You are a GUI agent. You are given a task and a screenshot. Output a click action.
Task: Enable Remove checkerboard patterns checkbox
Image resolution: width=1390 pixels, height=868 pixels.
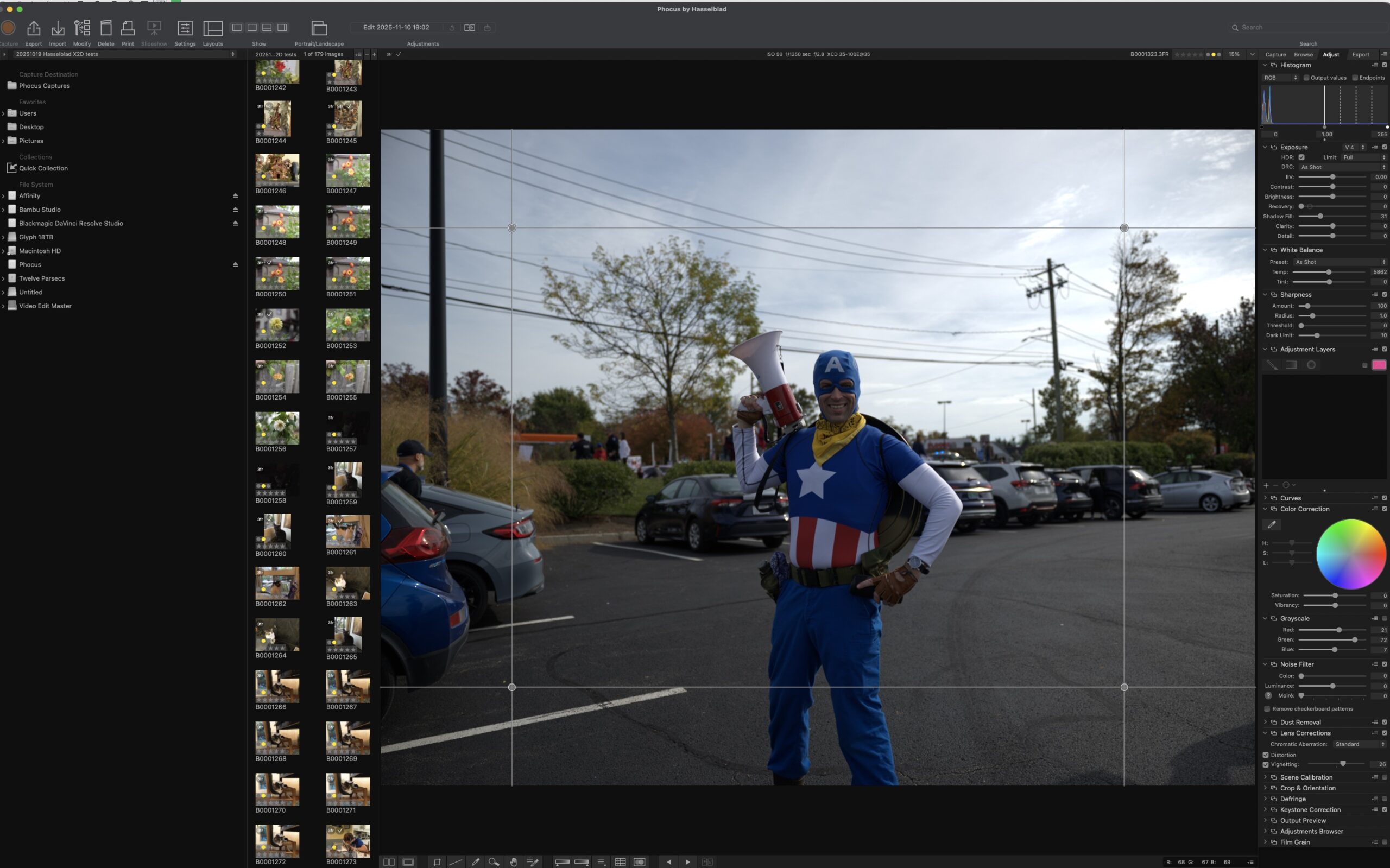[1267, 709]
